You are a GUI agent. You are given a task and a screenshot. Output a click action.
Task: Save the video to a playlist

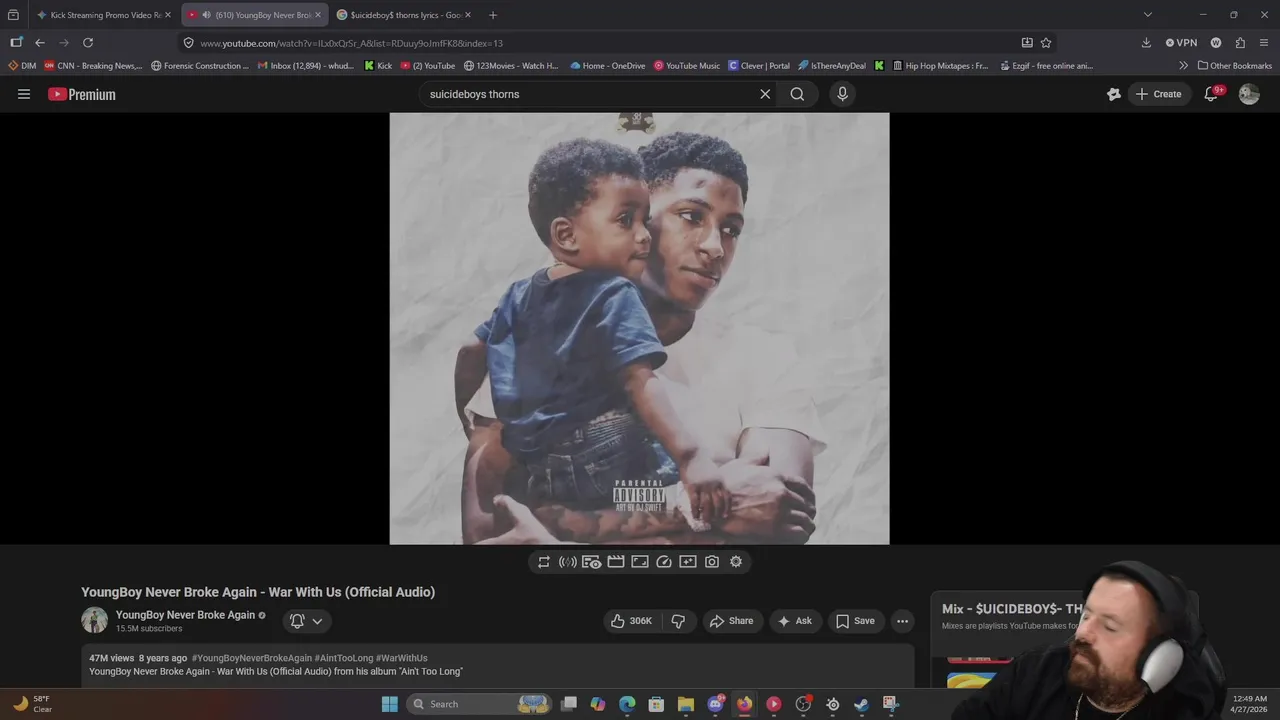(x=856, y=621)
